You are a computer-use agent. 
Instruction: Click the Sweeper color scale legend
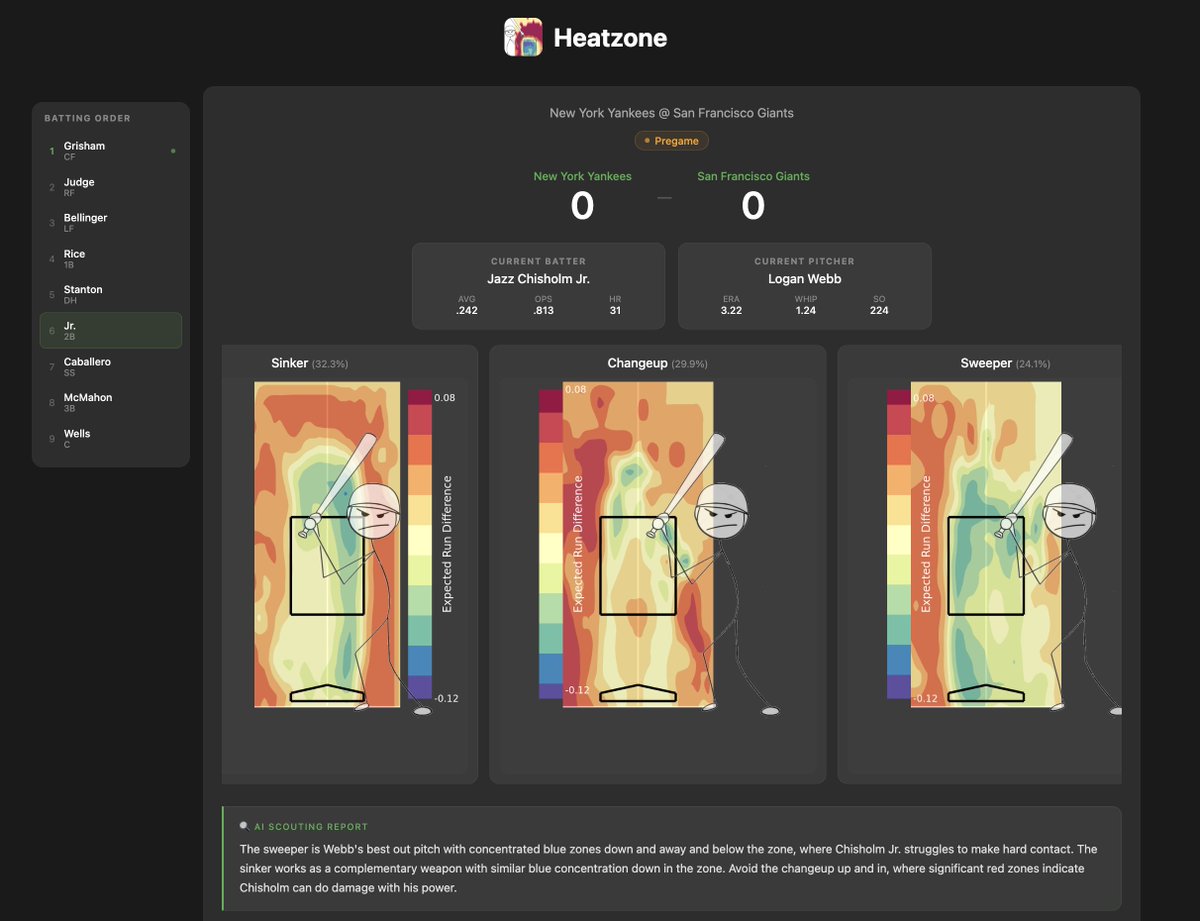click(x=898, y=544)
